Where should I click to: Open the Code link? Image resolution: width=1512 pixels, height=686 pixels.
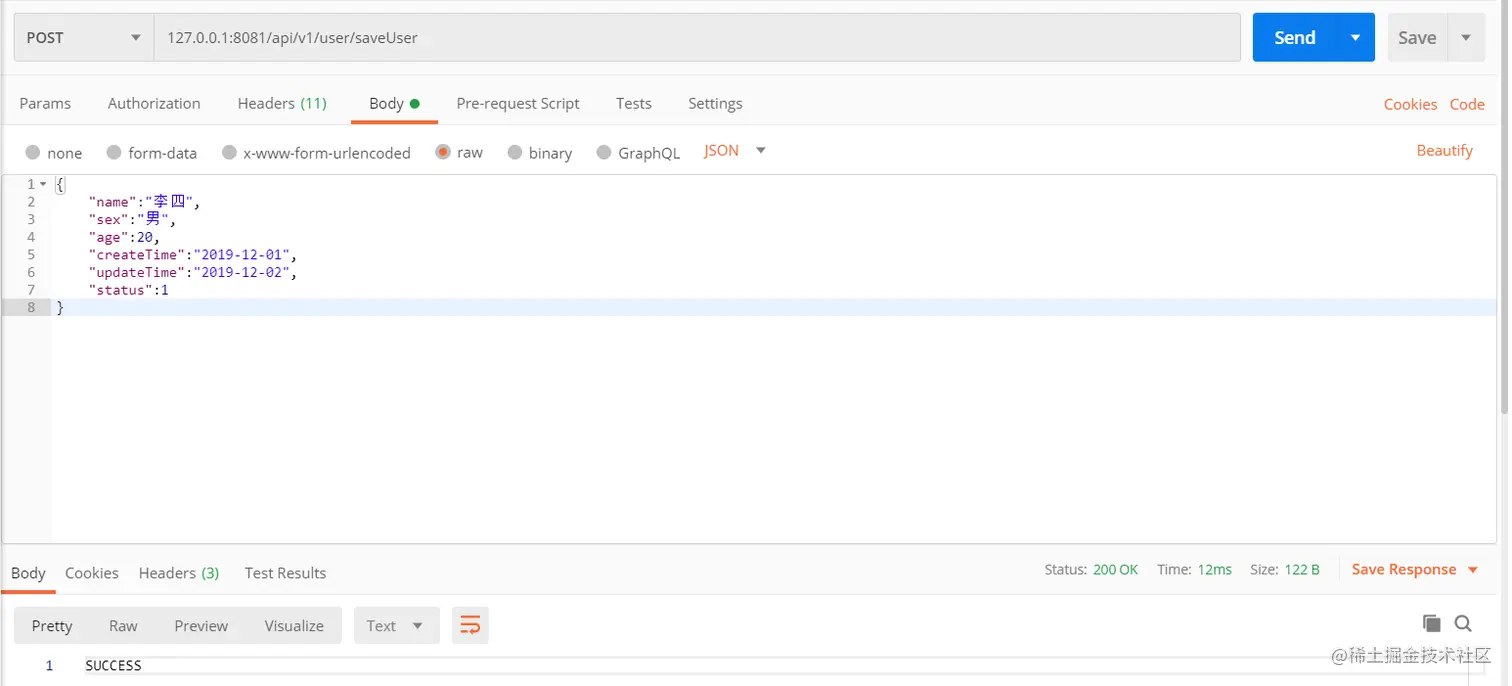(1467, 104)
